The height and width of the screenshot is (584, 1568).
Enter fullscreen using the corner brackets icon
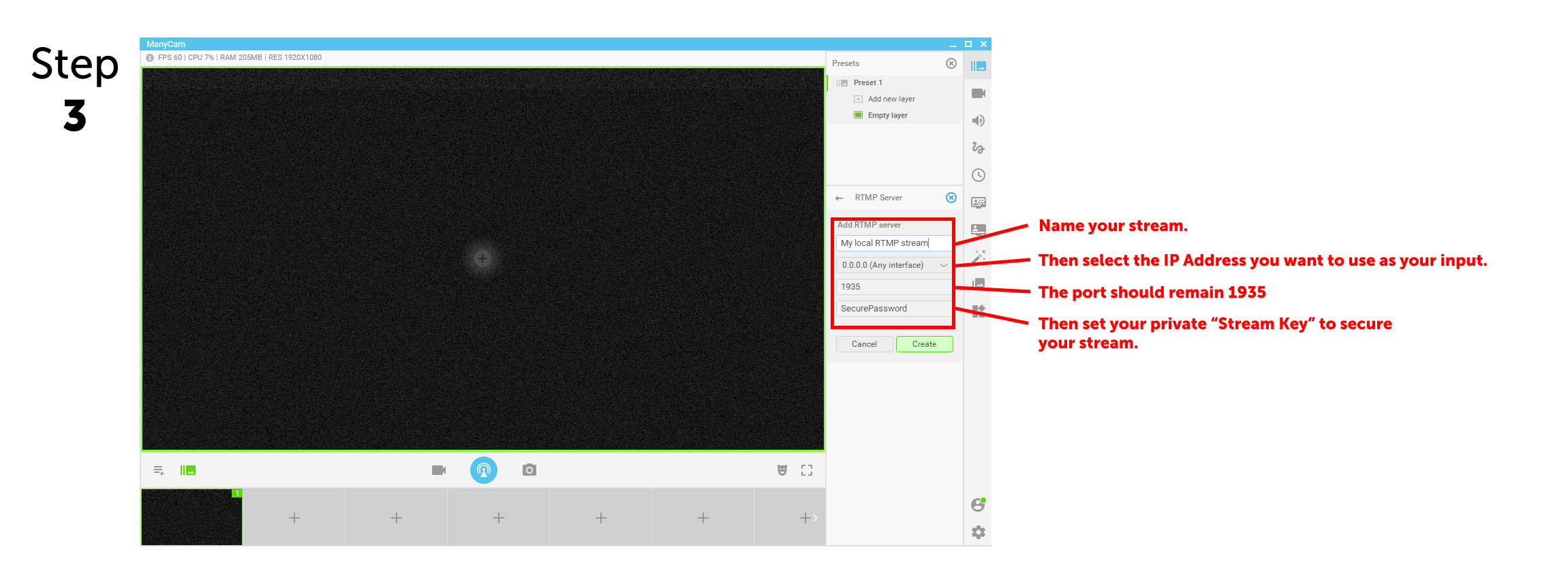(x=807, y=470)
